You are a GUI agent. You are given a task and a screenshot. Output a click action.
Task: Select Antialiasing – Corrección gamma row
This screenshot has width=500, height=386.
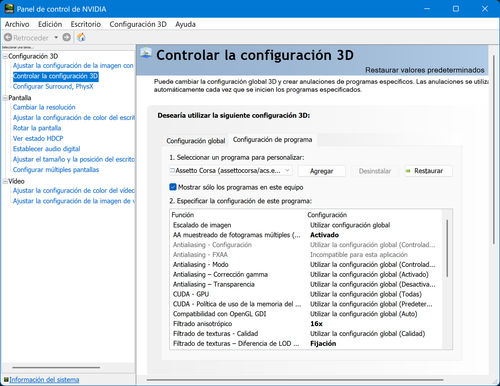point(306,275)
